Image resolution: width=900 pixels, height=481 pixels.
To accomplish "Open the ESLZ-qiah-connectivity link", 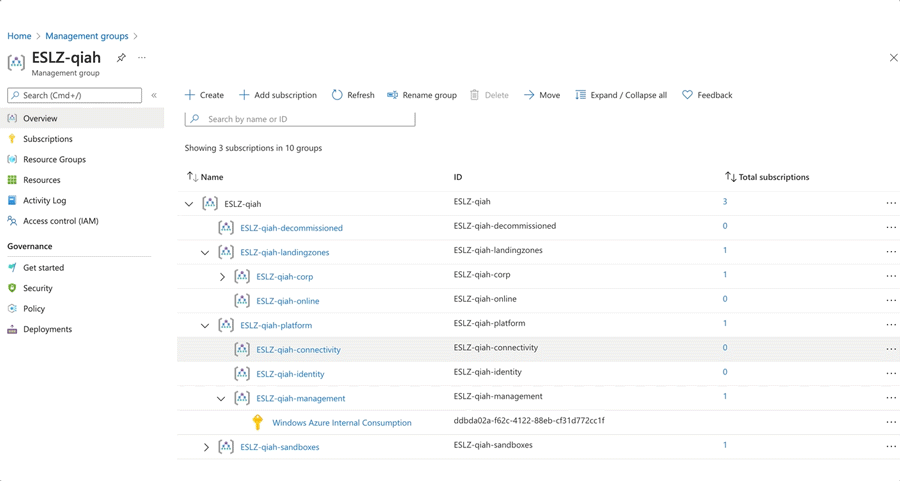I will point(298,350).
